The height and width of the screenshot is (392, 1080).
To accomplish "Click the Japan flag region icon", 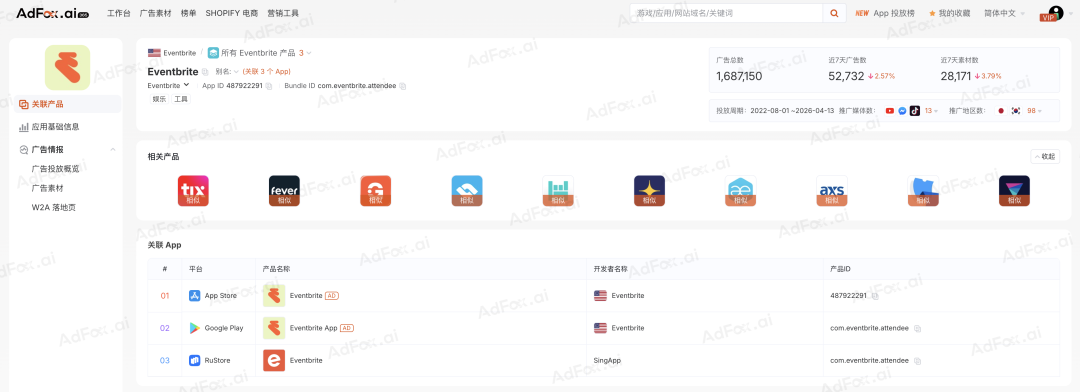I will pyautogui.click(x=1001, y=110).
